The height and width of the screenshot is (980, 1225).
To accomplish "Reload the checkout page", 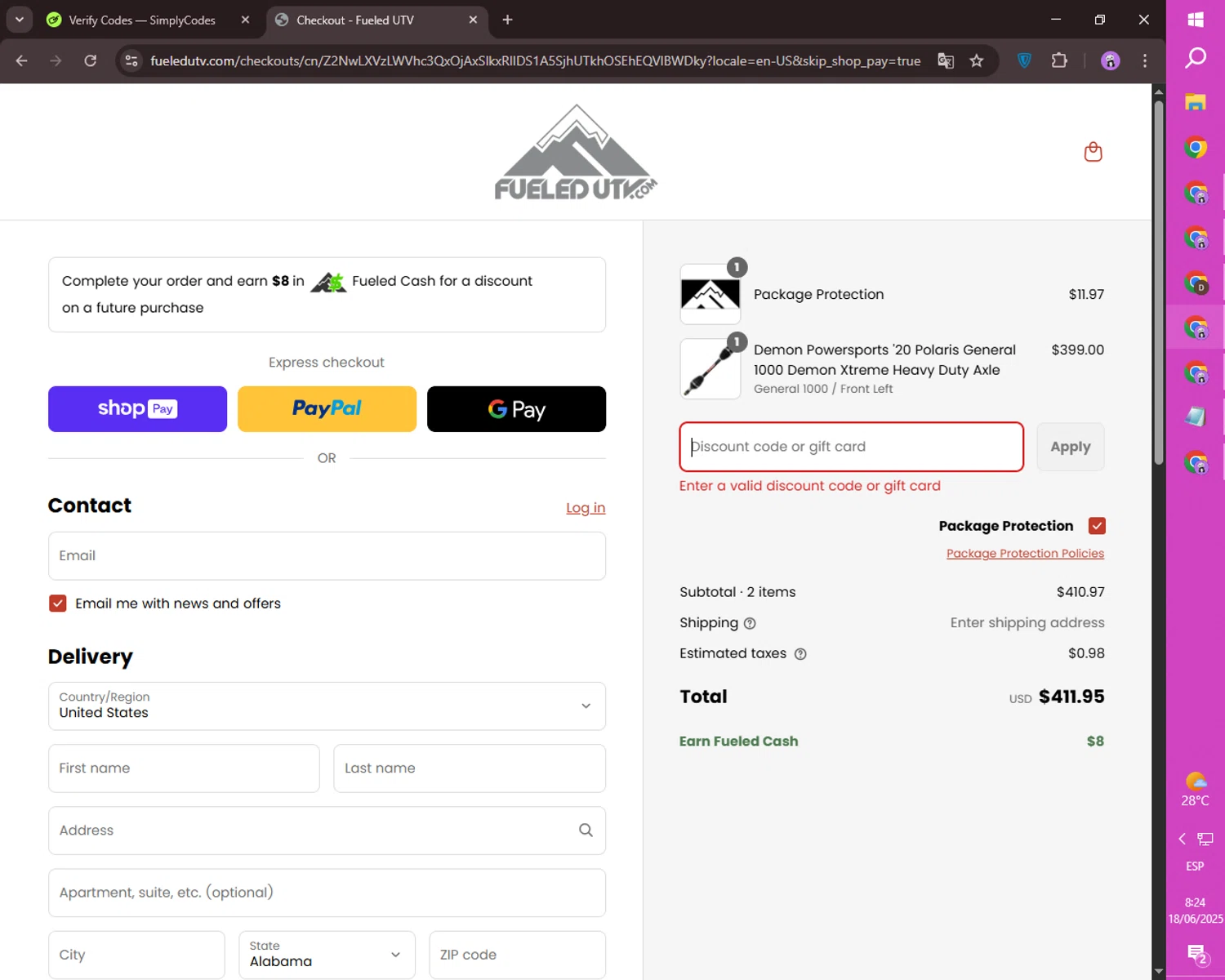I will click(91, 60).
